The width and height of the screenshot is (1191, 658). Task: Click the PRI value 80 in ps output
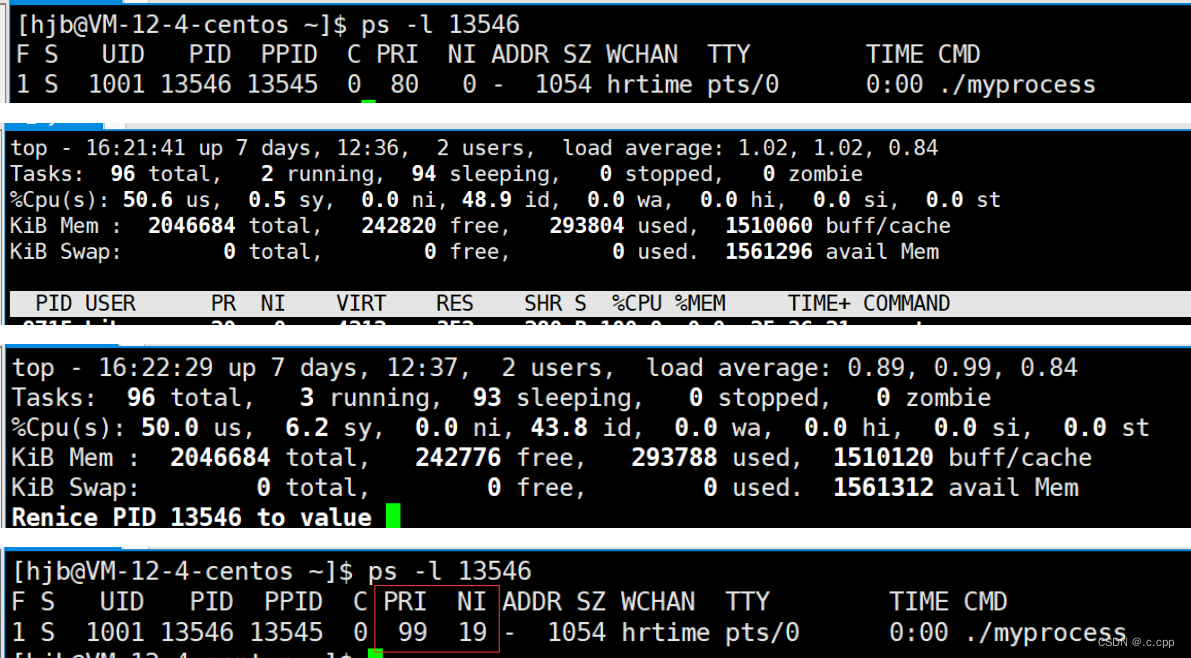404,84
